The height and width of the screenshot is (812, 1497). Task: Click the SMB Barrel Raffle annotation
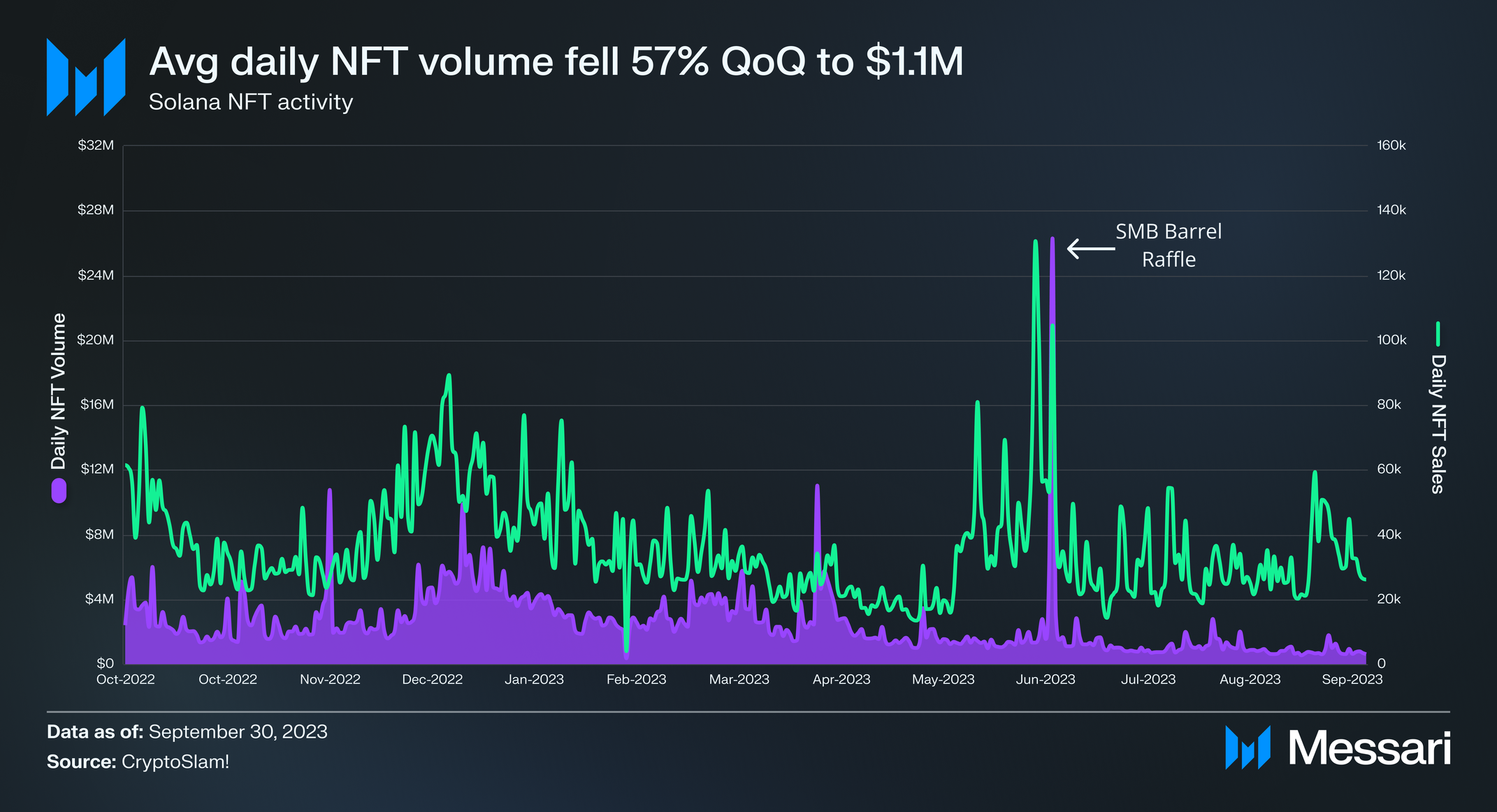[1169, 245]
